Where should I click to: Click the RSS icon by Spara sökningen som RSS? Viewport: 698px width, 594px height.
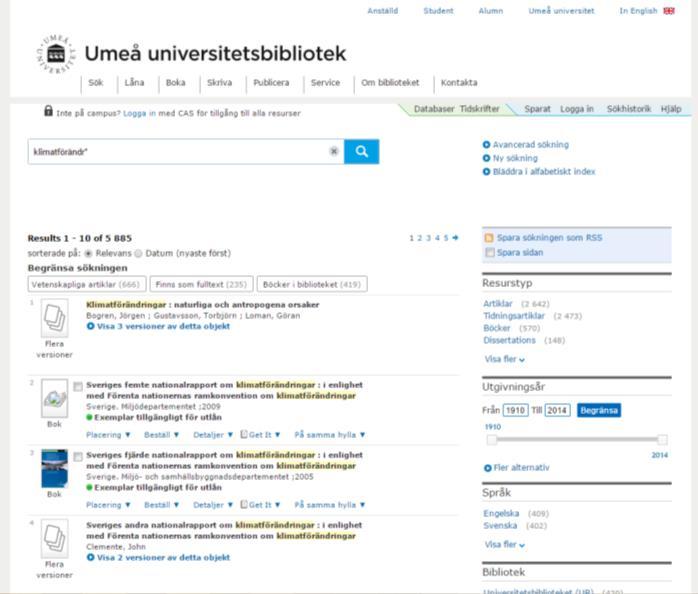coord(489,238)
